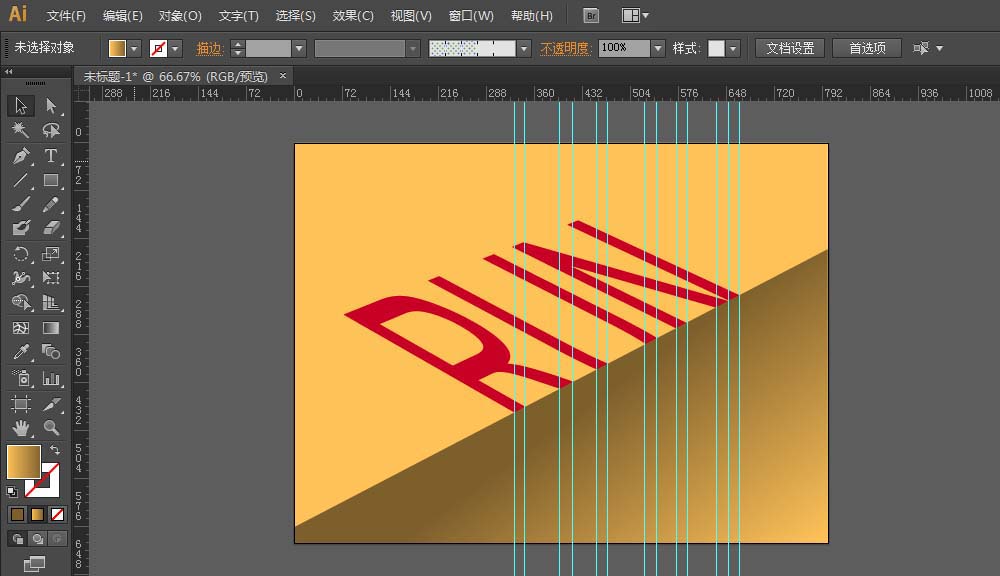Set fill to None using red-slash button

[x=58, y=514]
